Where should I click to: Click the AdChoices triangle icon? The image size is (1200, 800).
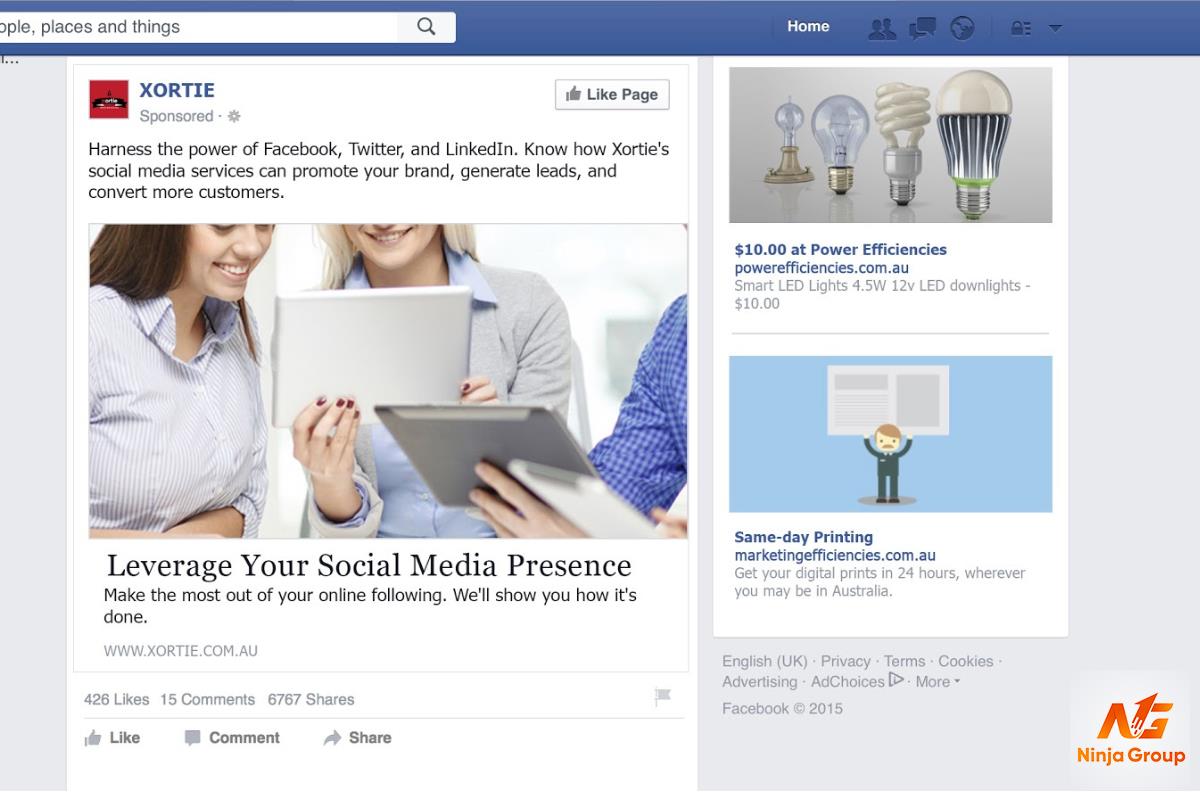(897, 680)
